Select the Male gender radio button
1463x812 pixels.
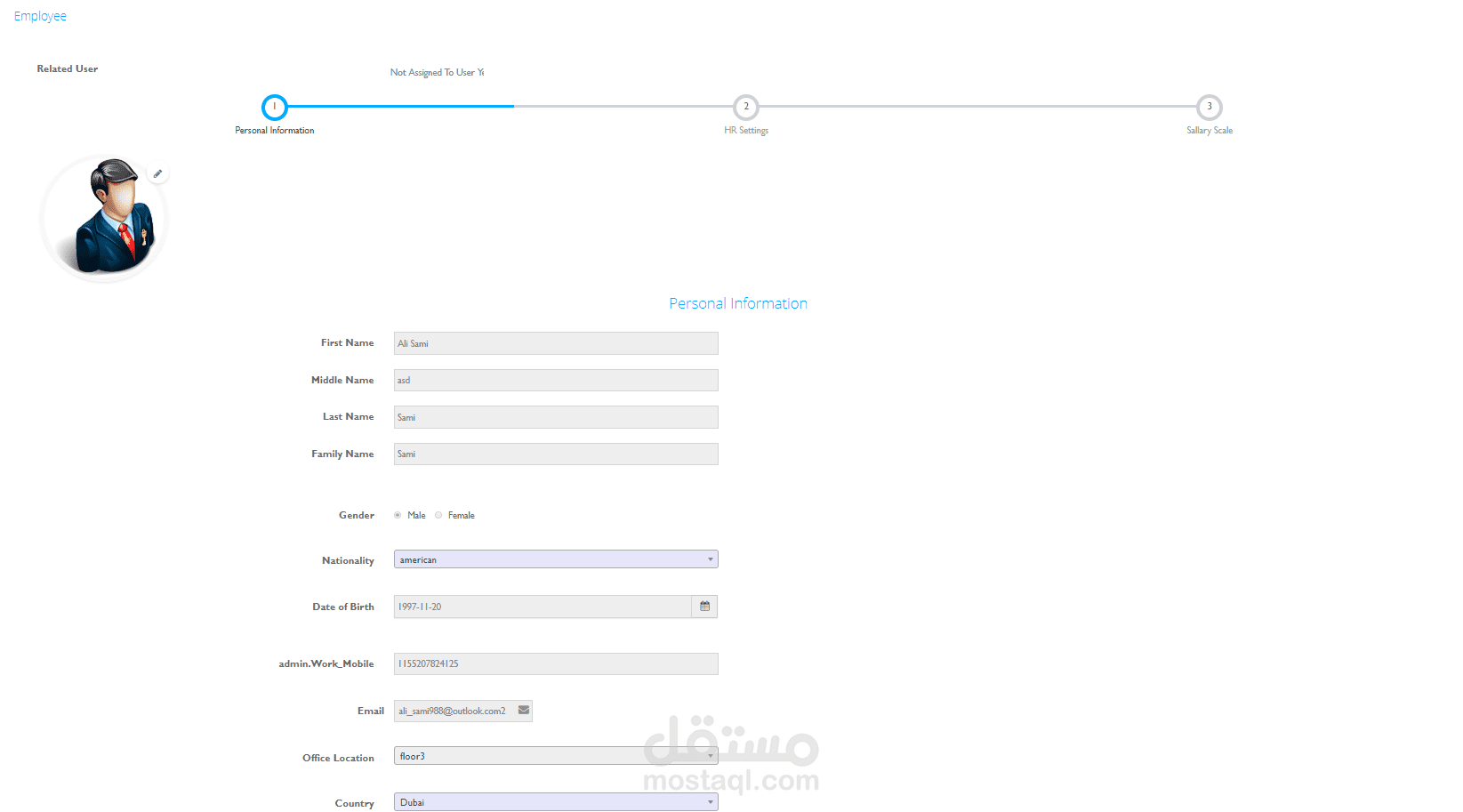(398, 515)
